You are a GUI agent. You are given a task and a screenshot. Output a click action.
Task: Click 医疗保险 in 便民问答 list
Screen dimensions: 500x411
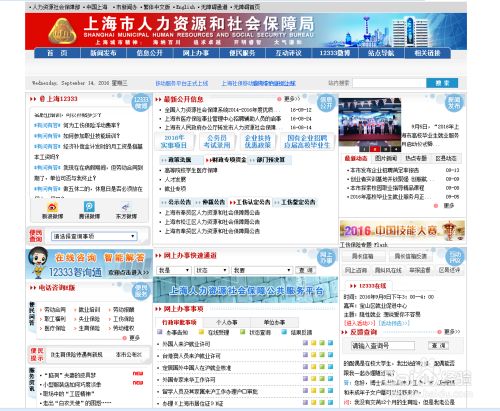coord(55,328)
